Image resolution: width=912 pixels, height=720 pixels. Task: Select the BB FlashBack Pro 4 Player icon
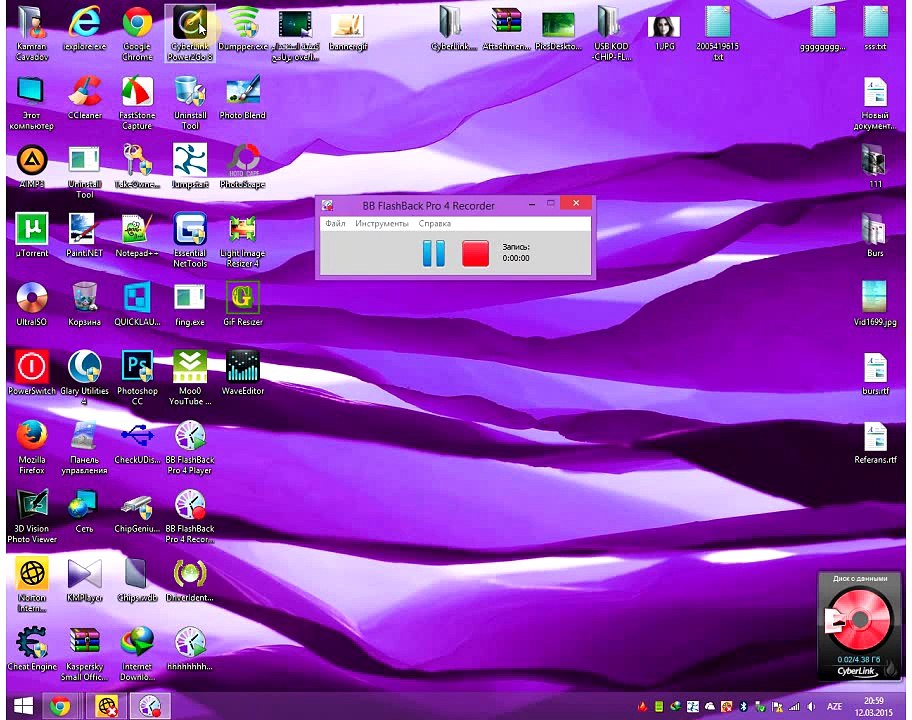tap(190, 447)
